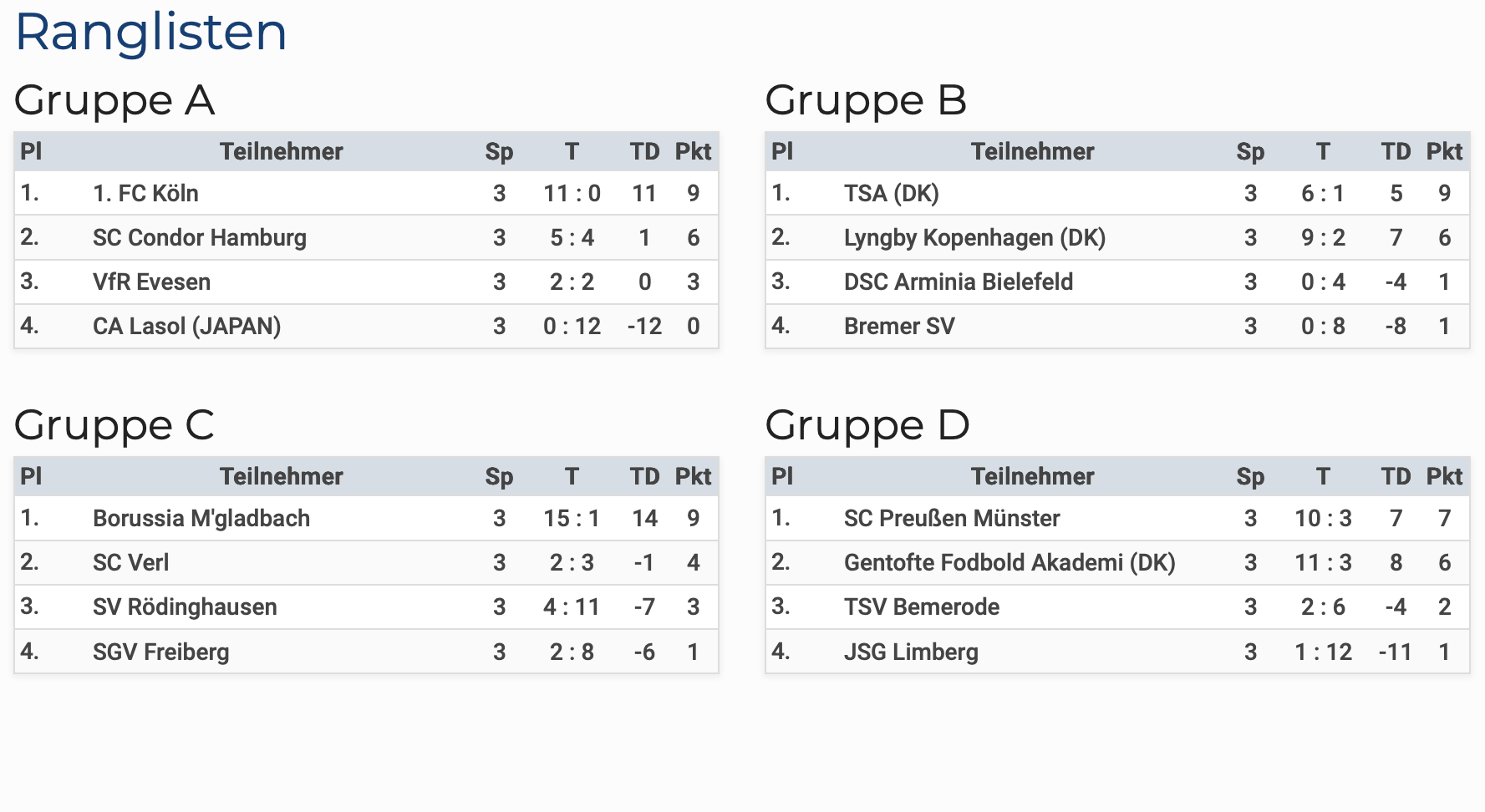
Task: Click the Gruppe C heading
Action: (114, 426)
